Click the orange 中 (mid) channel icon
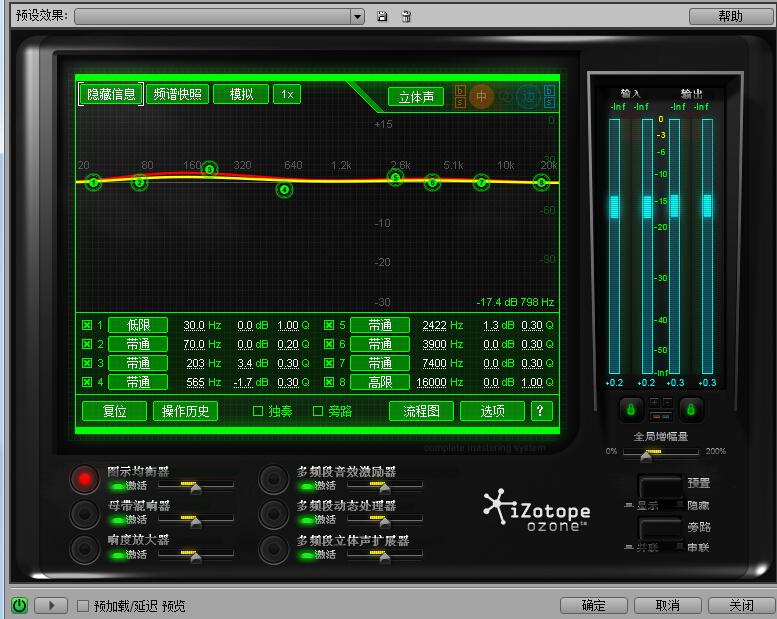The width and height of the screenshot is (777, 619). [x=482, y=96]
